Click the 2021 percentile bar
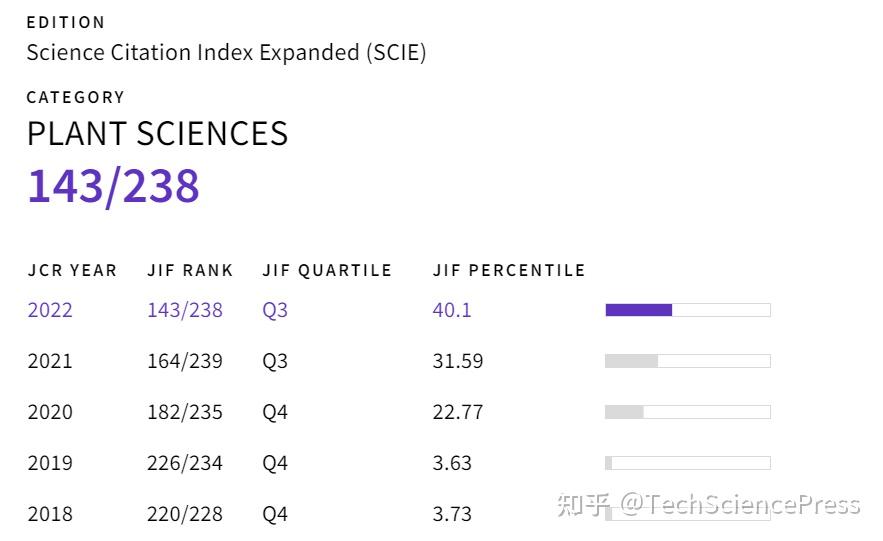The height and width of the screenshot is (541, 883). coord(687,361)
